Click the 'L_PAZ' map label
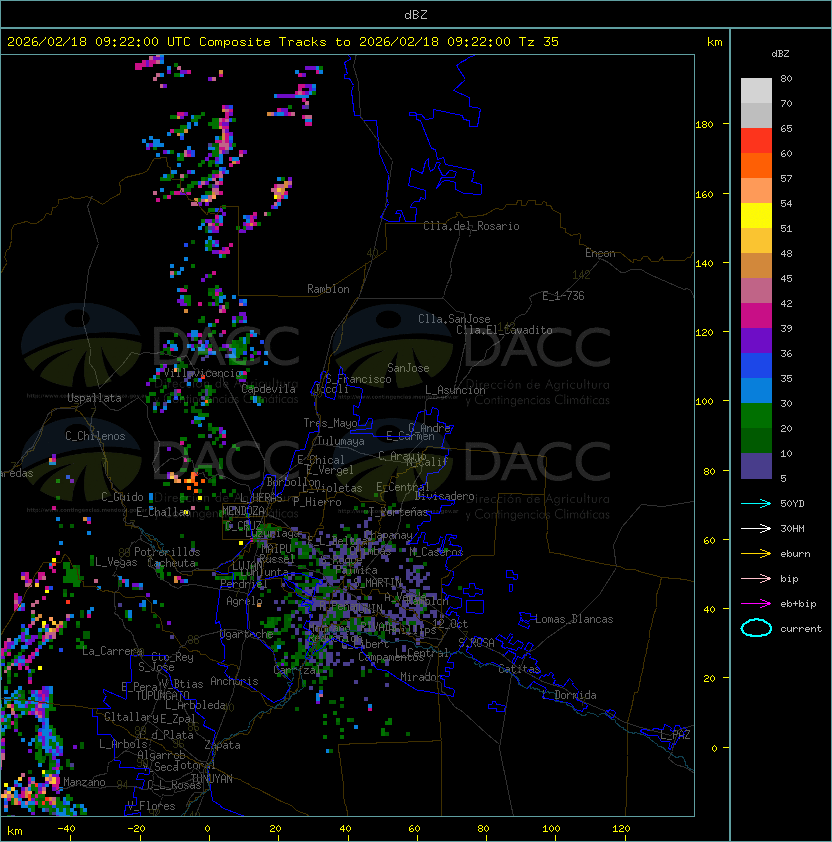Image resolution: width=832 pixels, height=842 pixels. coord(675,735)
